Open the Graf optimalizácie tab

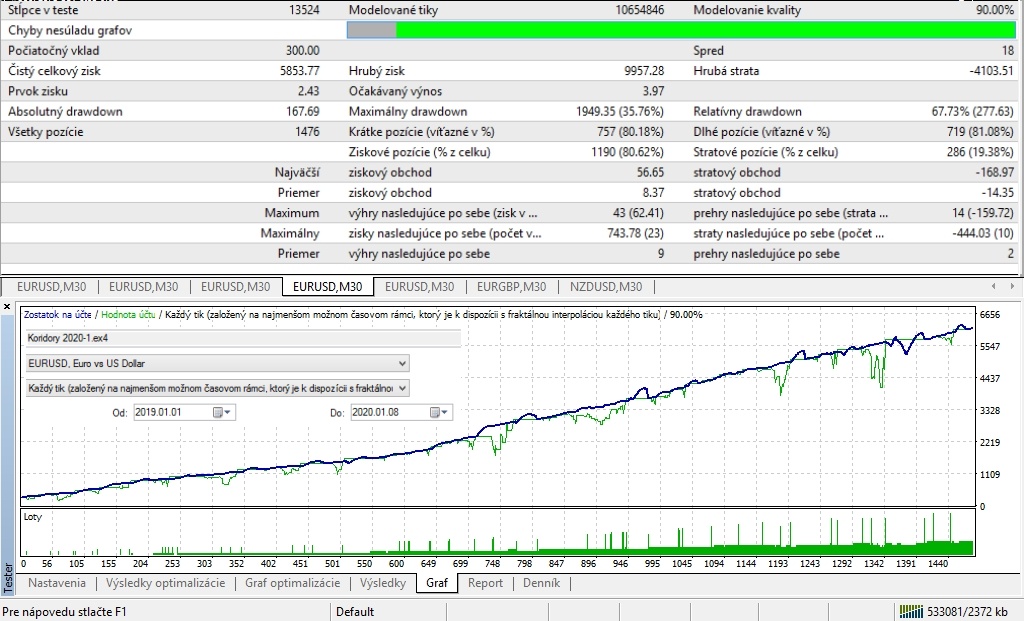(x=293, y=583)
